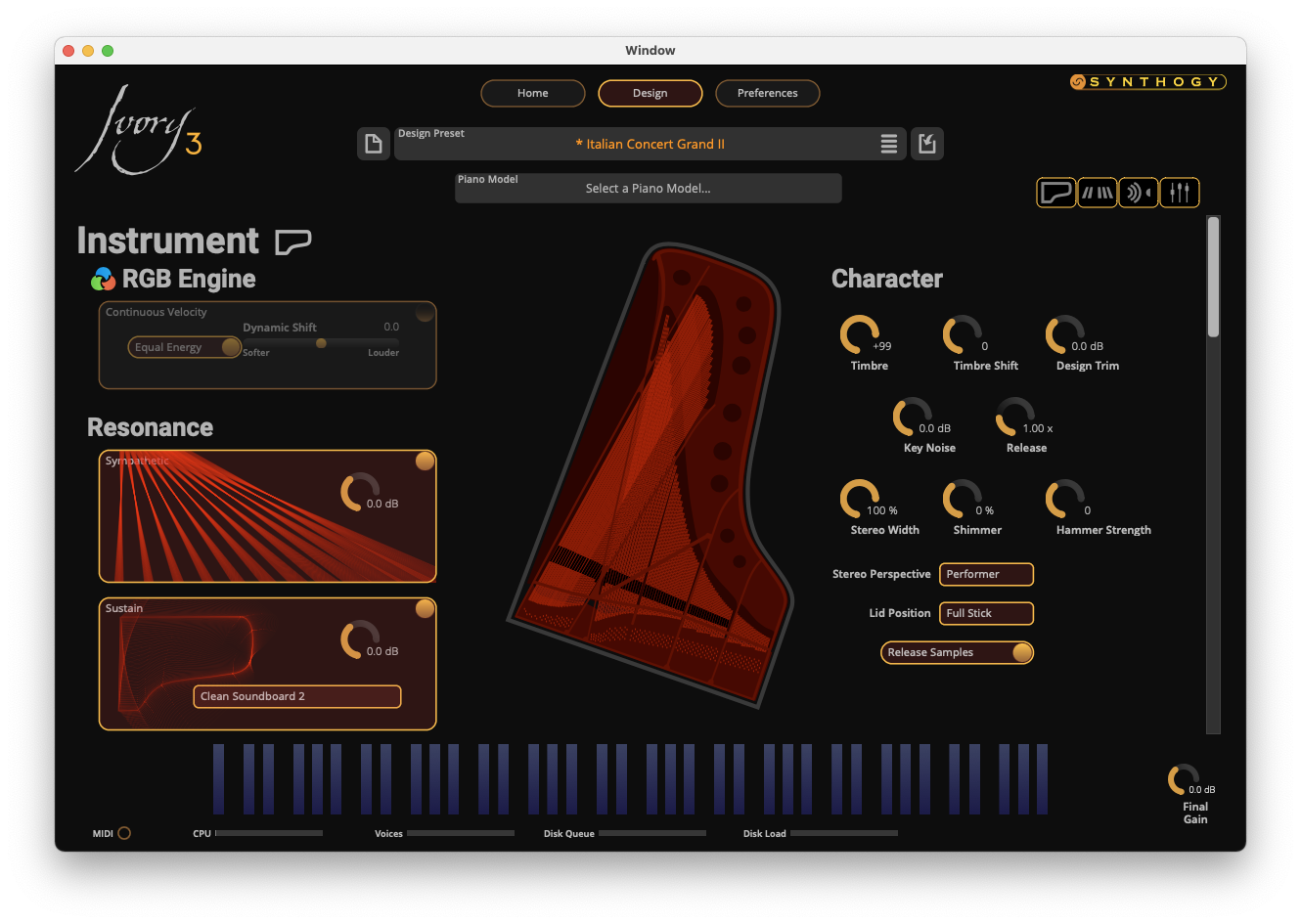
Task: Click the Ivory 3 logo
Action: pyautogui.click(x=139, y=130)
